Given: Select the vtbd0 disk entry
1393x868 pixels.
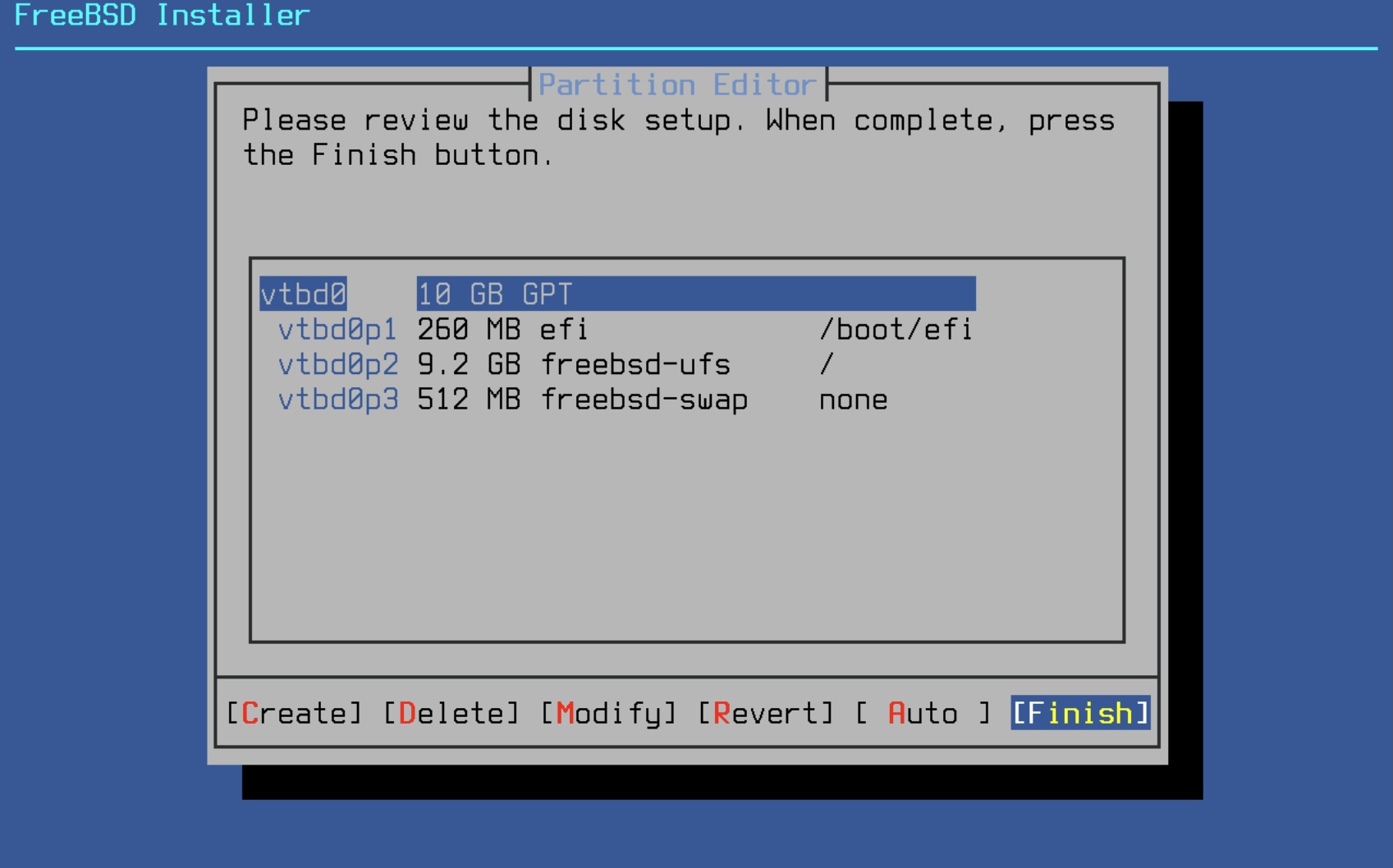Looking at the screenshot, I should point(303,294).
